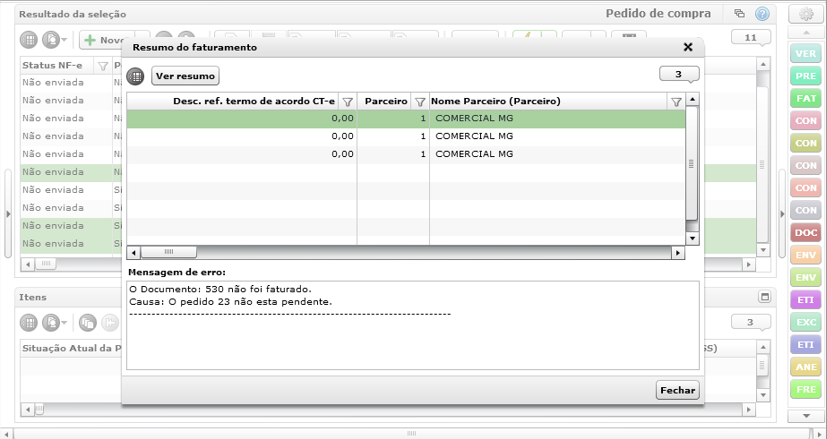827x439 pixels.
Task: Maximize the Itens panel
Action: click(x=764, y=297)
